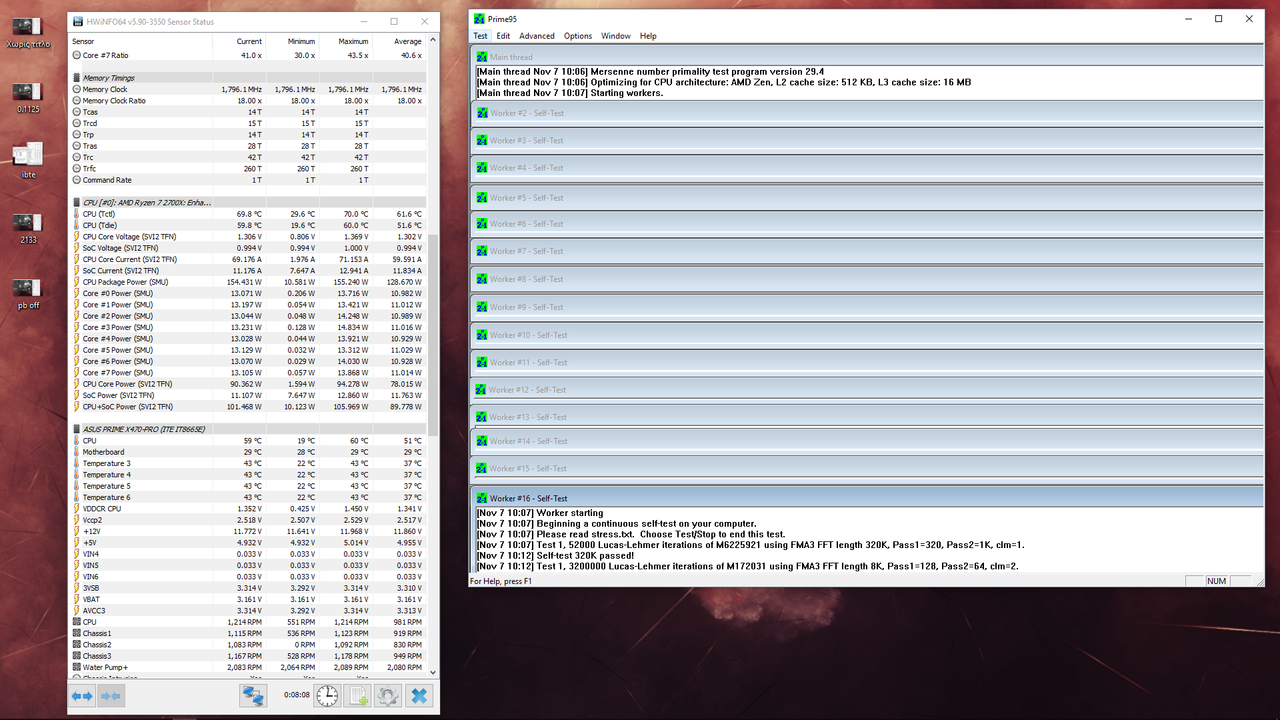This screenshot has height=720, width=1280.
Task: Click HWiNFO64 title bar application icon
Action: [x=78, y=21]
